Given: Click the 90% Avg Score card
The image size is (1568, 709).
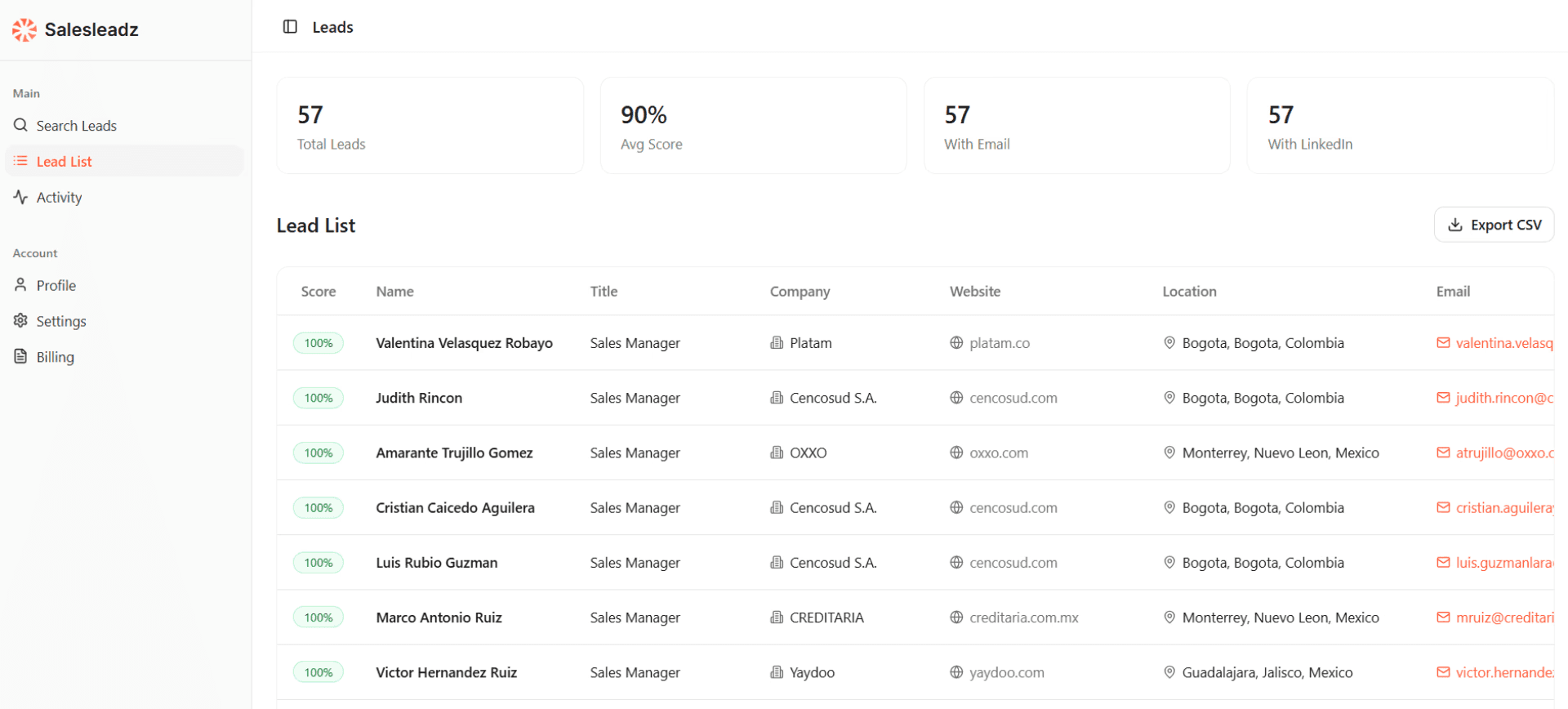Looking at the screenshot, I should coord(754,126).
